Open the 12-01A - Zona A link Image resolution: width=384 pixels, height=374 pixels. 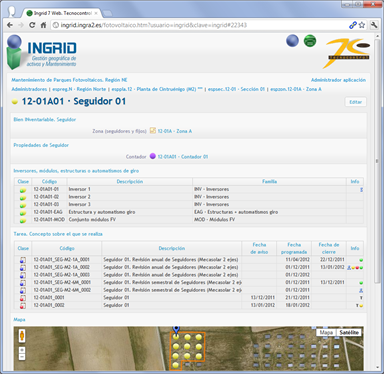[x=175, y=131]
